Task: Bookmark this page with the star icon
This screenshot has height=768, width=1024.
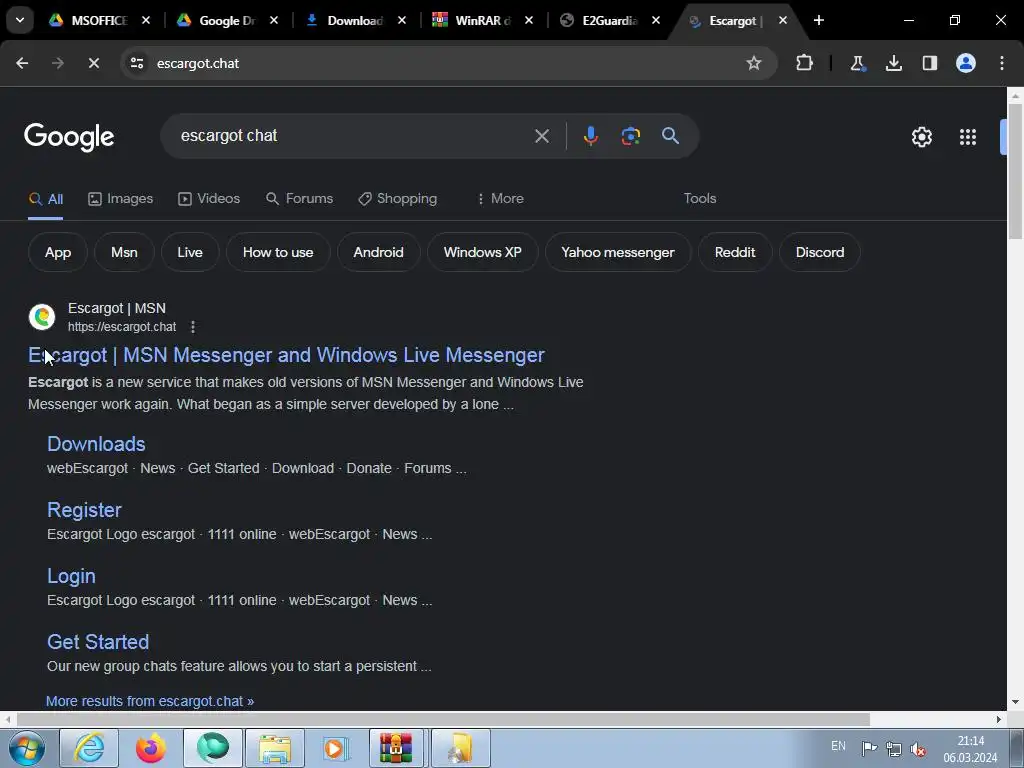Action: pos(754,63)
